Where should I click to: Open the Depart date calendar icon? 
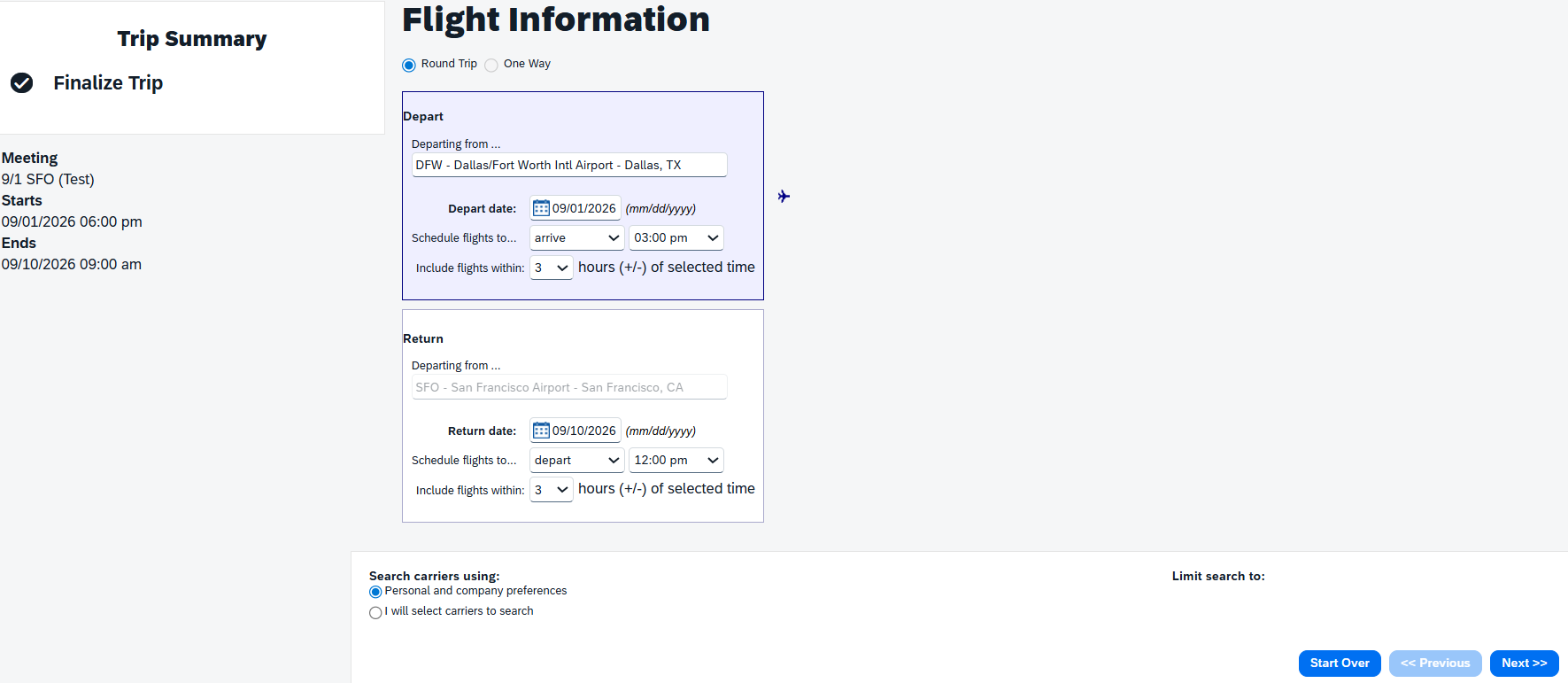pyautogui.click(x=541, y=208)
